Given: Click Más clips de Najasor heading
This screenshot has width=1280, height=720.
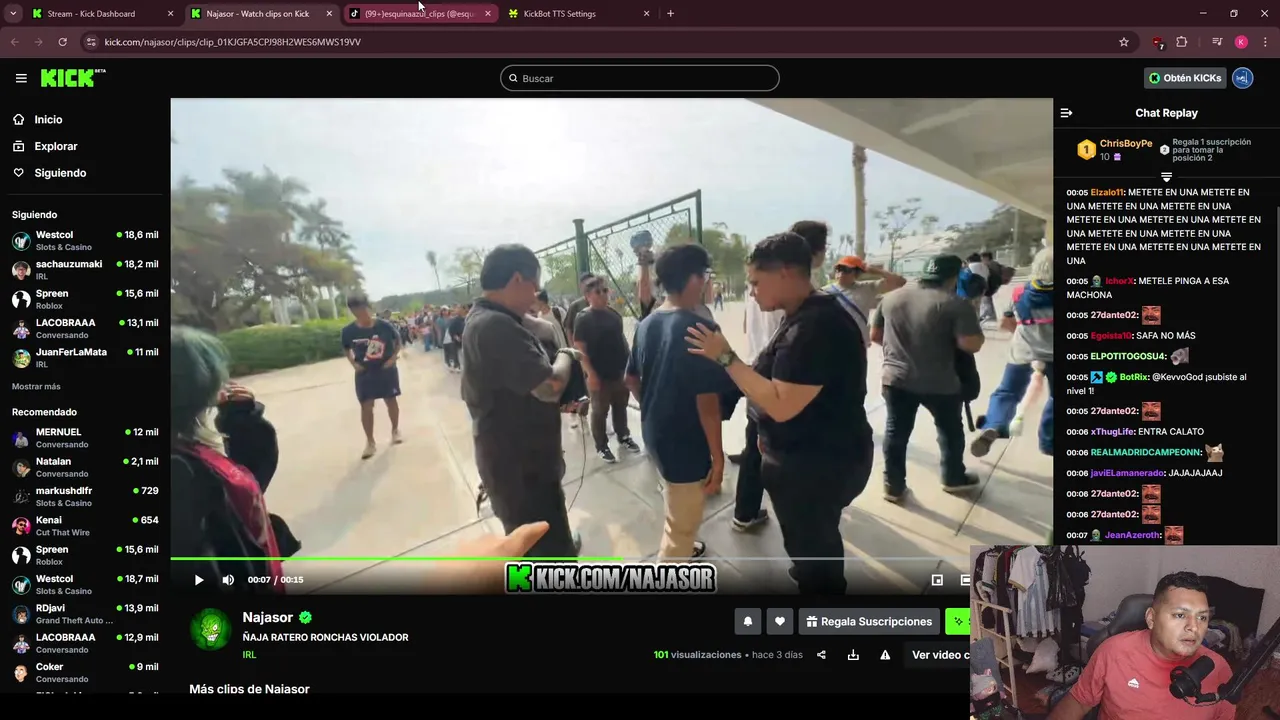Looking at the screenshot, I should click(249, 689).
